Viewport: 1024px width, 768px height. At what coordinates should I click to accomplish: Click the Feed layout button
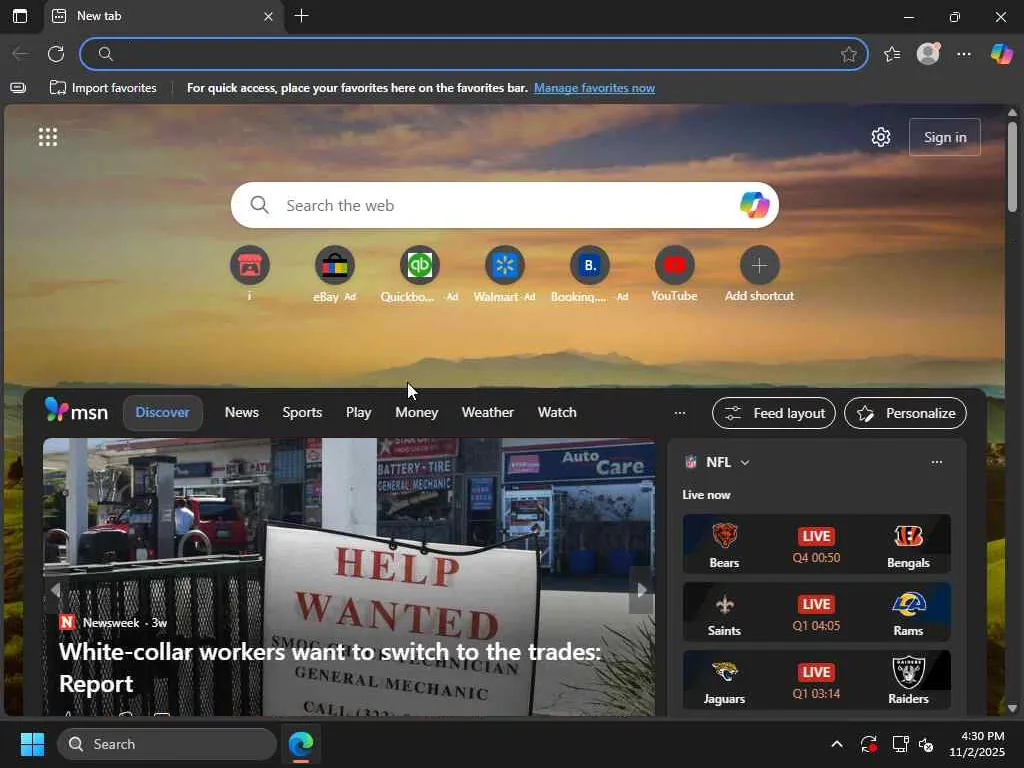(x=773, y=413)
